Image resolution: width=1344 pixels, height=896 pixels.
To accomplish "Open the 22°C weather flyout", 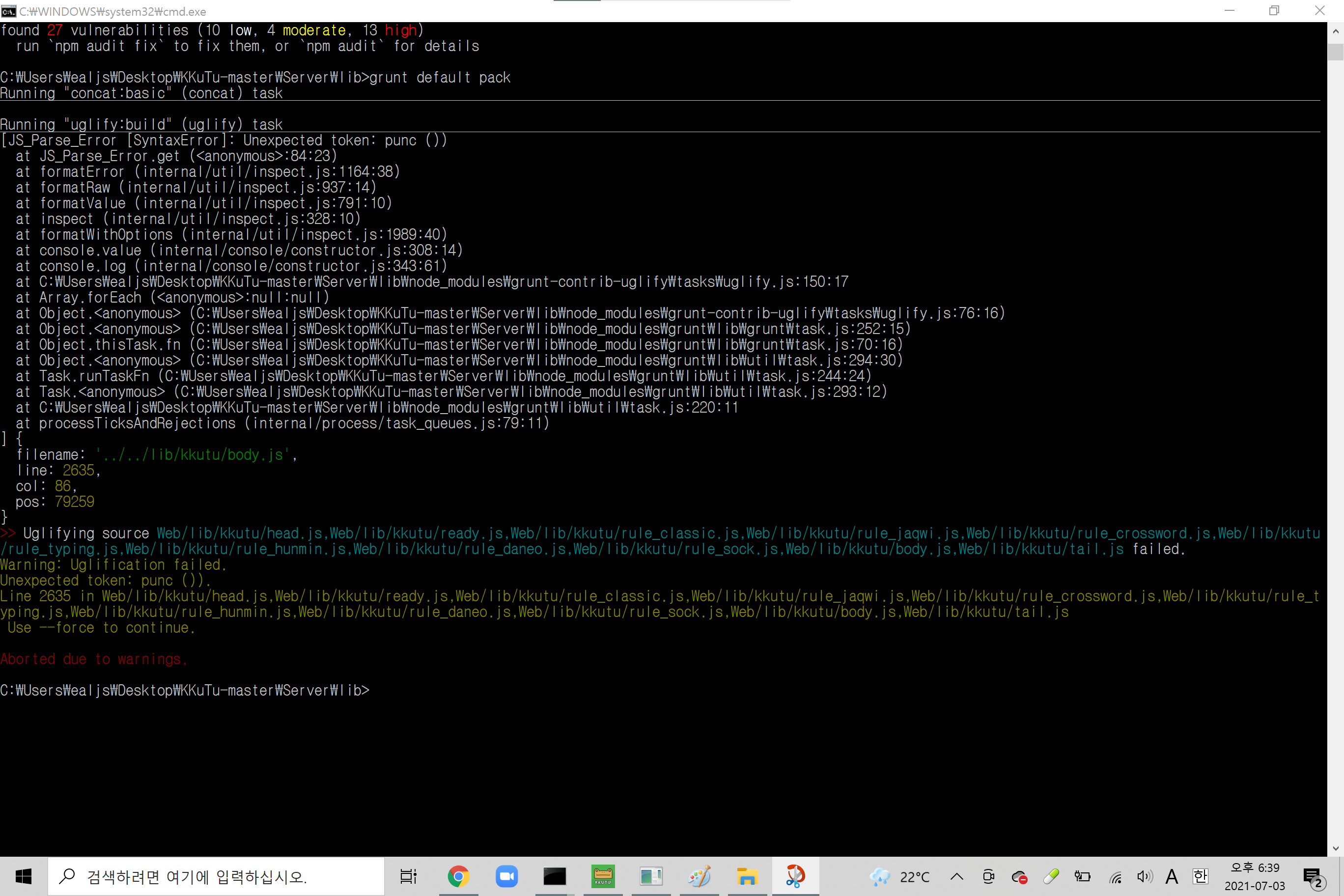I will pos(899,876).
